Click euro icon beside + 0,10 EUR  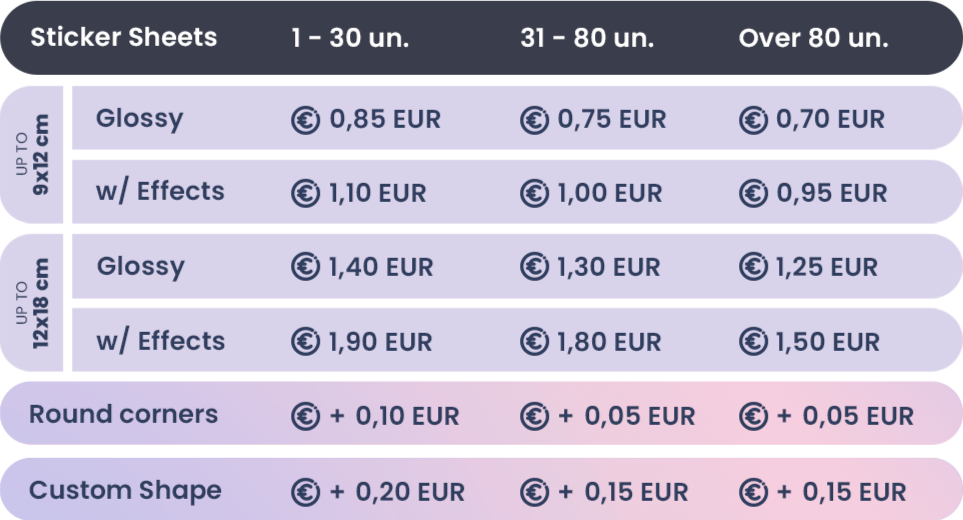pos(305,416)
